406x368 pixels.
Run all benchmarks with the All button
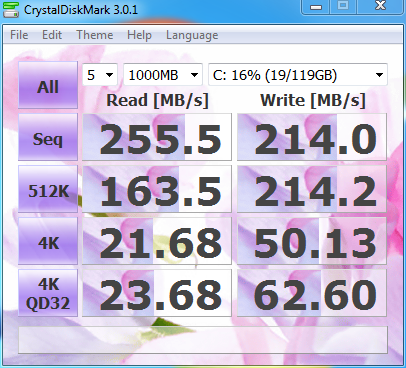coord(48,85)
